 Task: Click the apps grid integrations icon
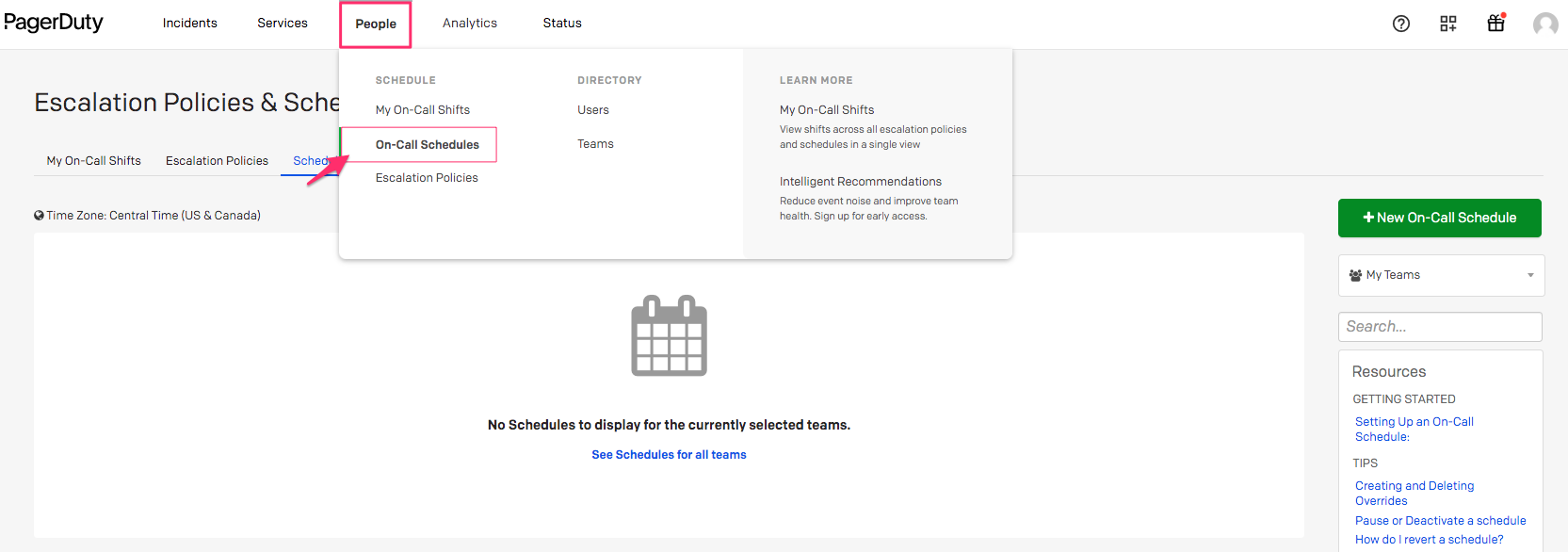click(1447, 24)
